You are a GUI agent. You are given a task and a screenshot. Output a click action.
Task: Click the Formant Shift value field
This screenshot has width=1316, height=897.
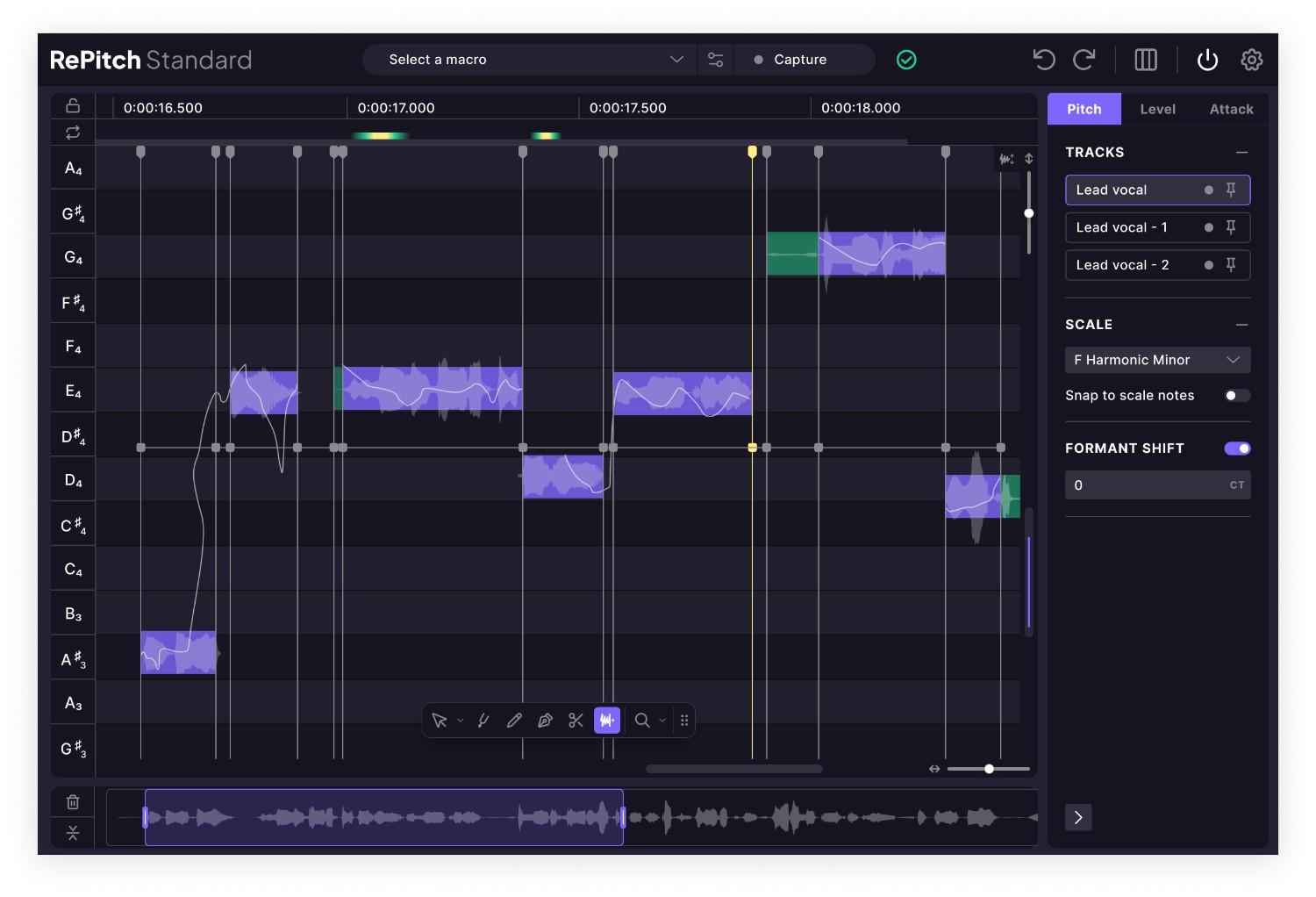point(1157,484)
